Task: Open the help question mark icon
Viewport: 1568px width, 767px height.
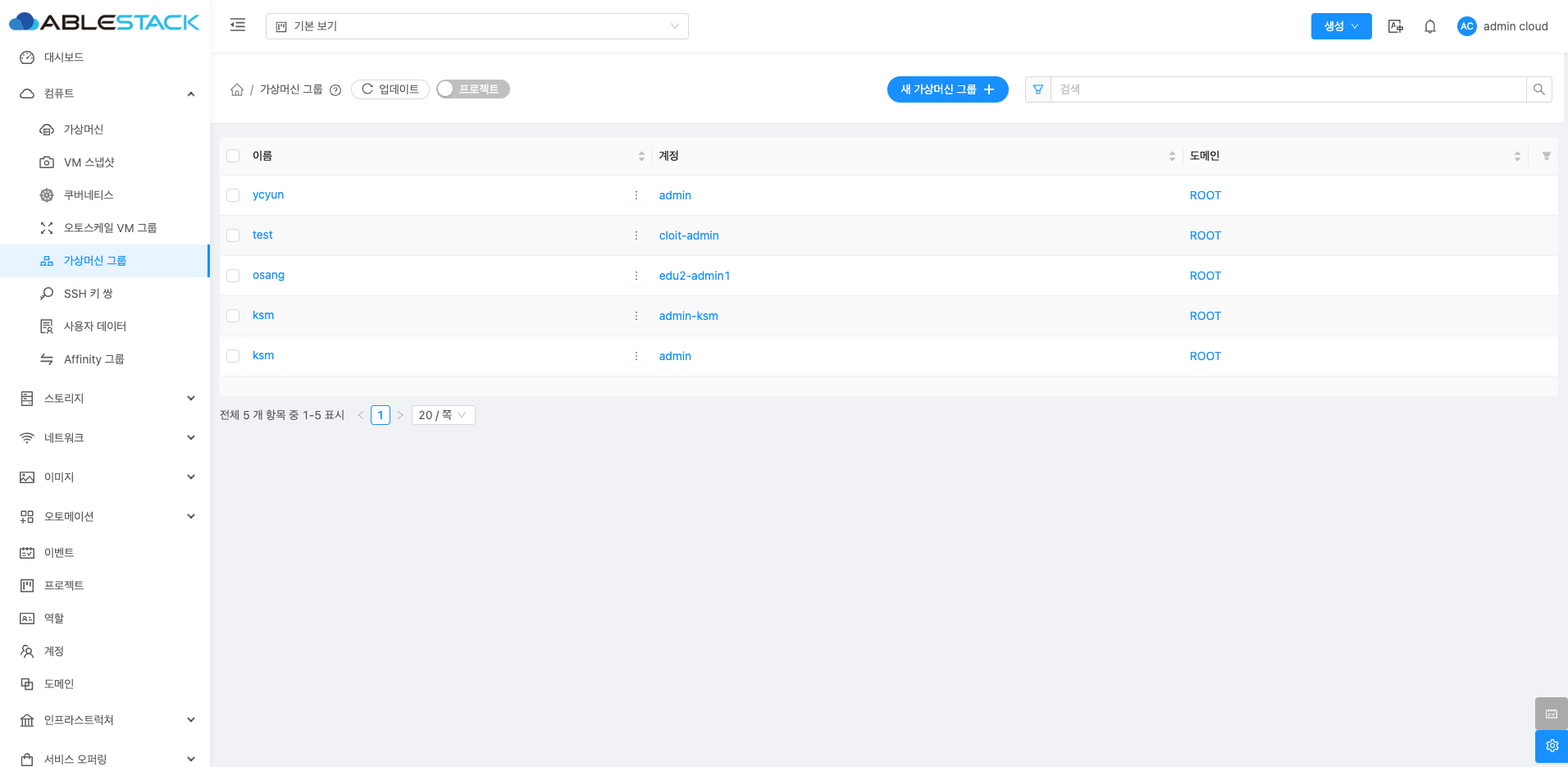Action: 335,90
